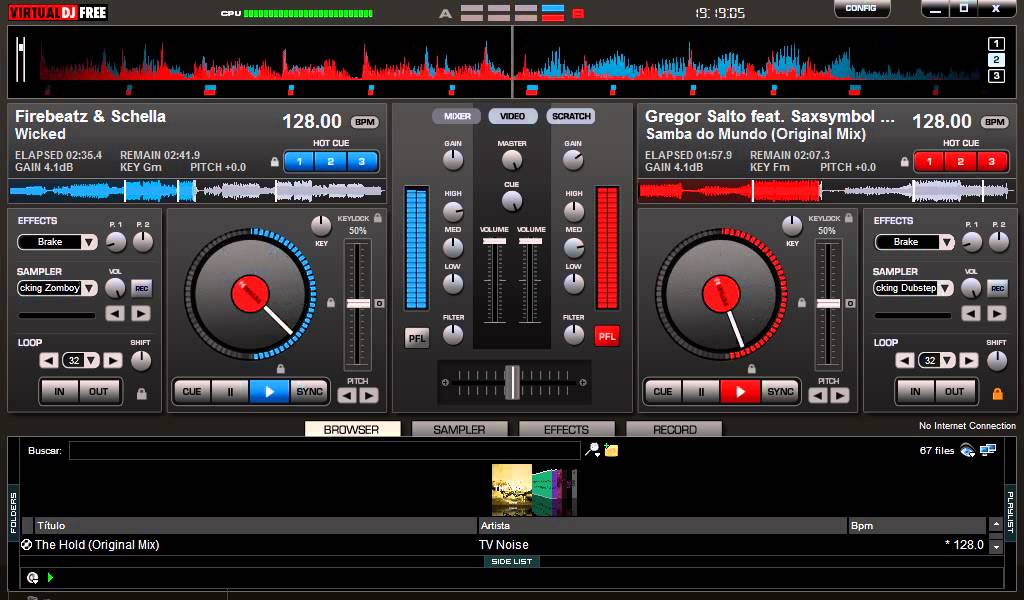Screen dimensions: 1024x600
Task: Halve loop length on right deck
Action: point(904,360)
